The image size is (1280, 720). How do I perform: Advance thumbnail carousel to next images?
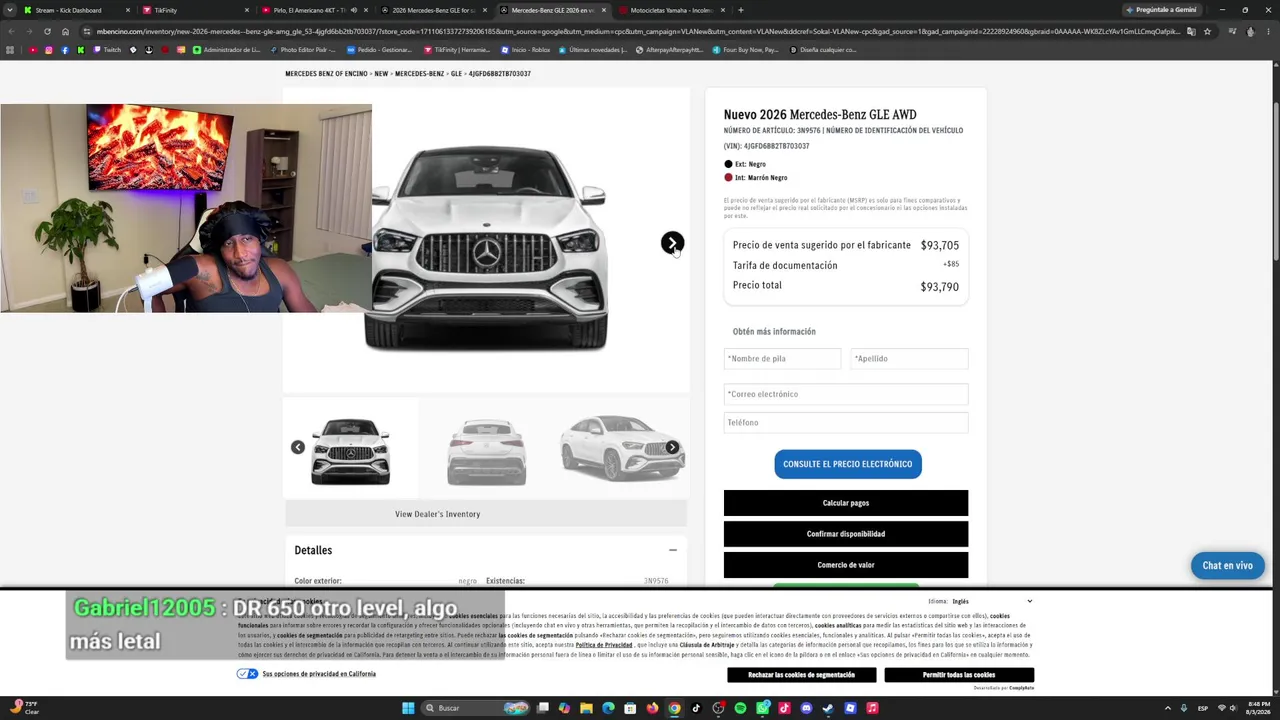(x=672, y=447)
